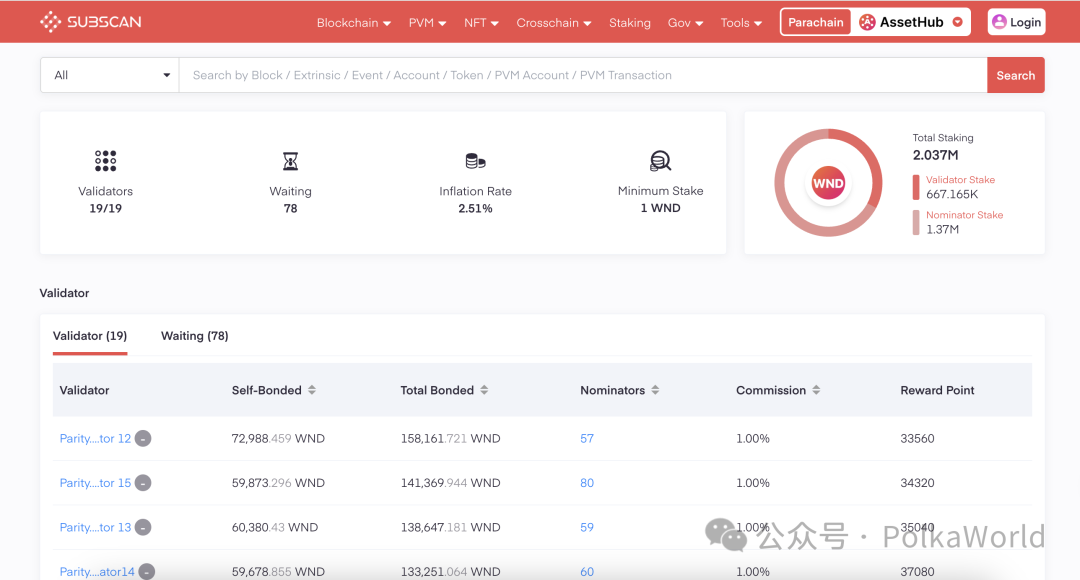The height and width of the screenshot is (580, 1080).
Task: Click the Validators grid icon
Action: 105,160
